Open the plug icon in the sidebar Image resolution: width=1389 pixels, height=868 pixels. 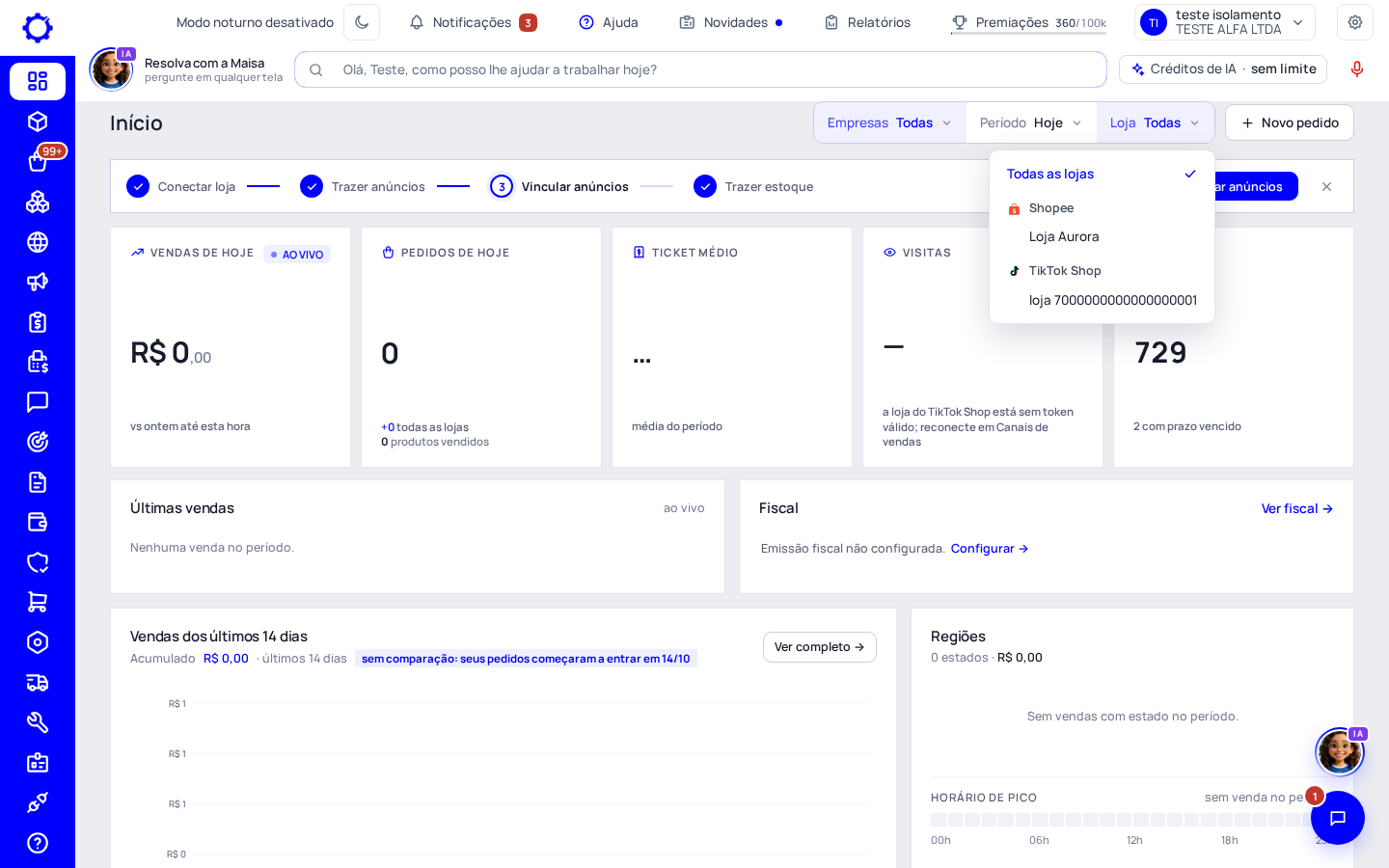(38, 802)
